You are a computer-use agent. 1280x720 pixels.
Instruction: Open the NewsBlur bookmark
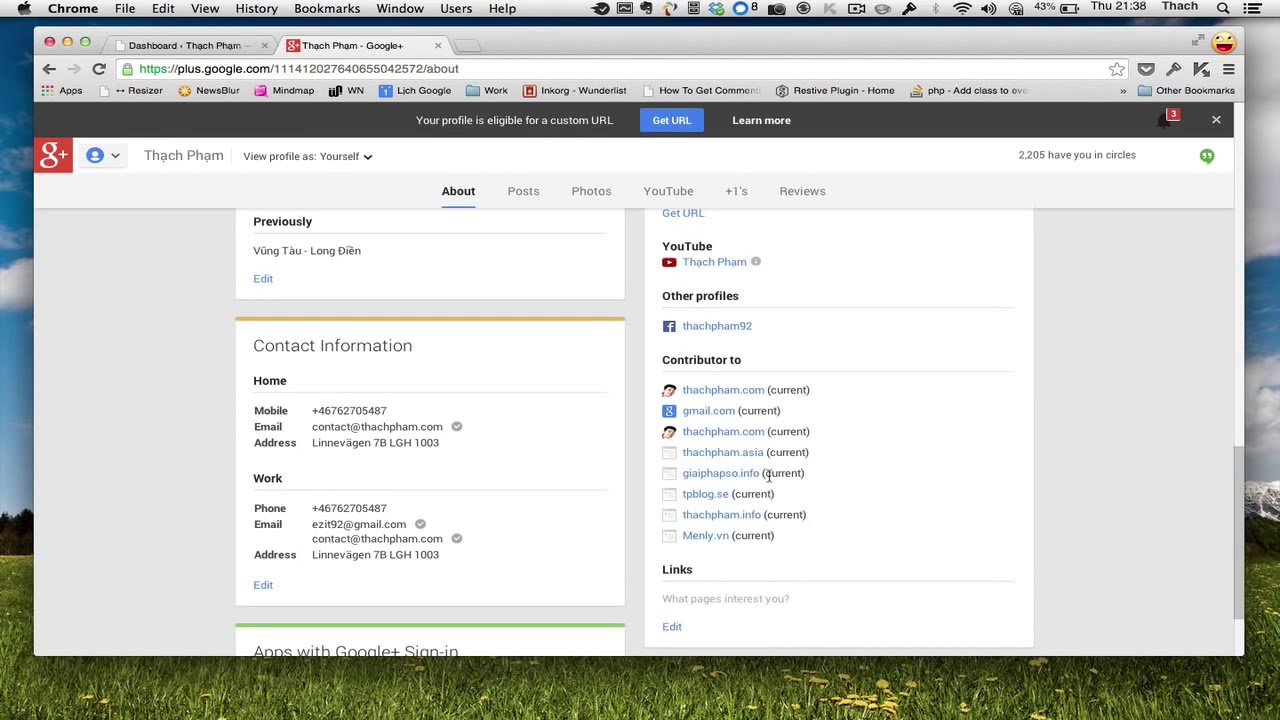(x=208, y=90)
